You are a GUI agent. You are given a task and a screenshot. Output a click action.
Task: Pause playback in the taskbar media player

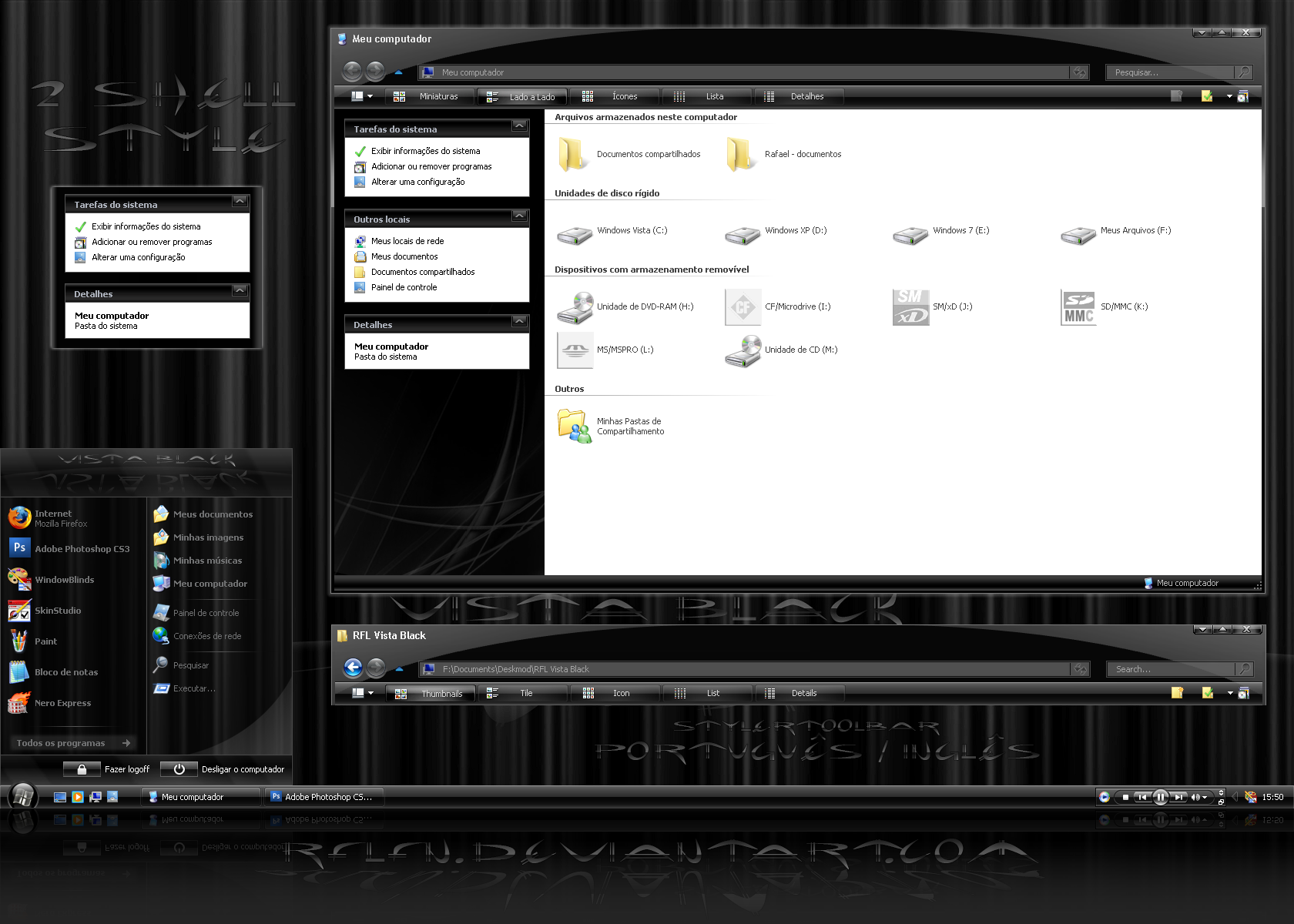pos(1161,797)
